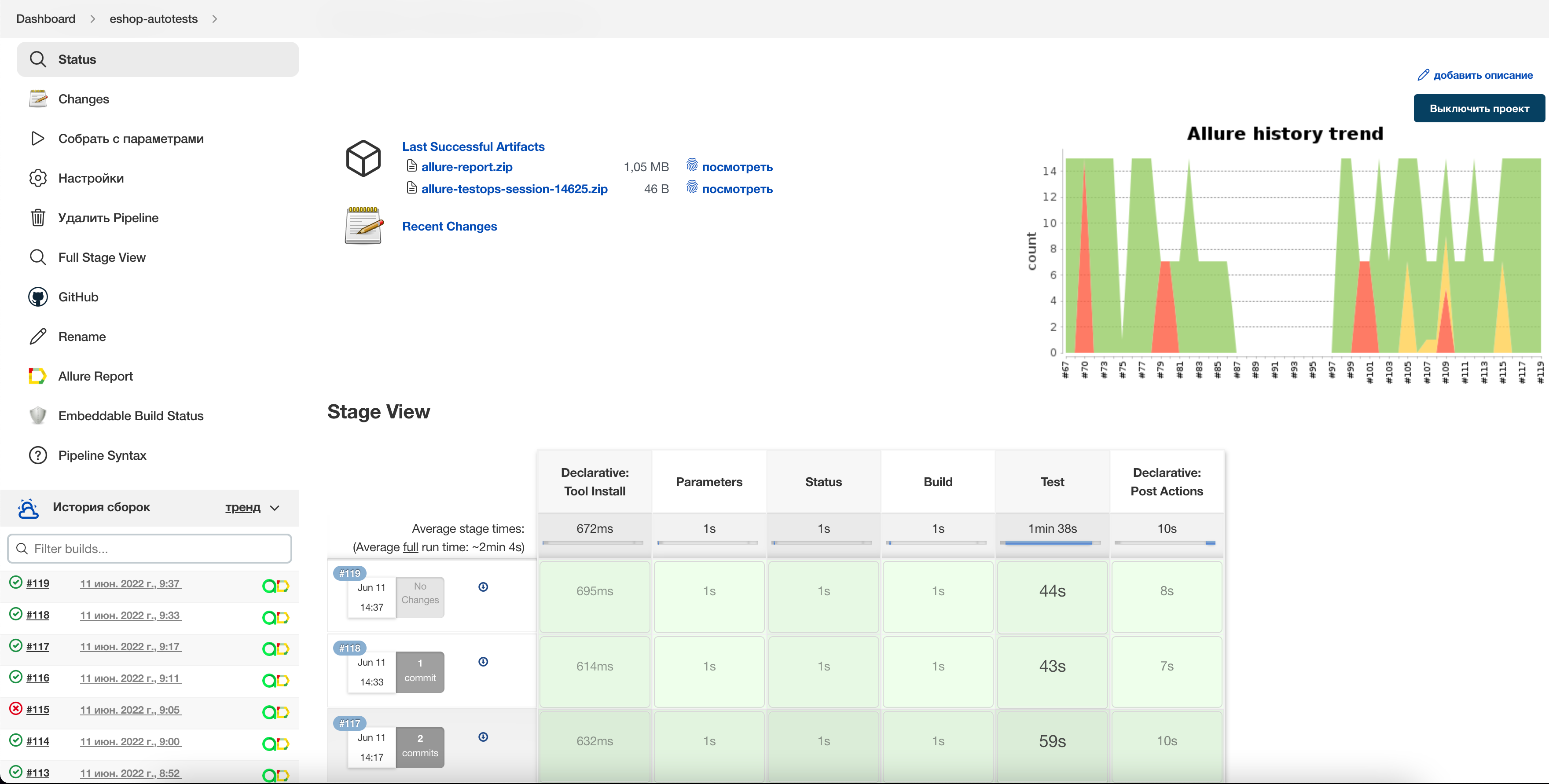Click the GitHub icon in sidebar
The height and width of the screenshot is (784, 1549).
click(x=38, y=297)
